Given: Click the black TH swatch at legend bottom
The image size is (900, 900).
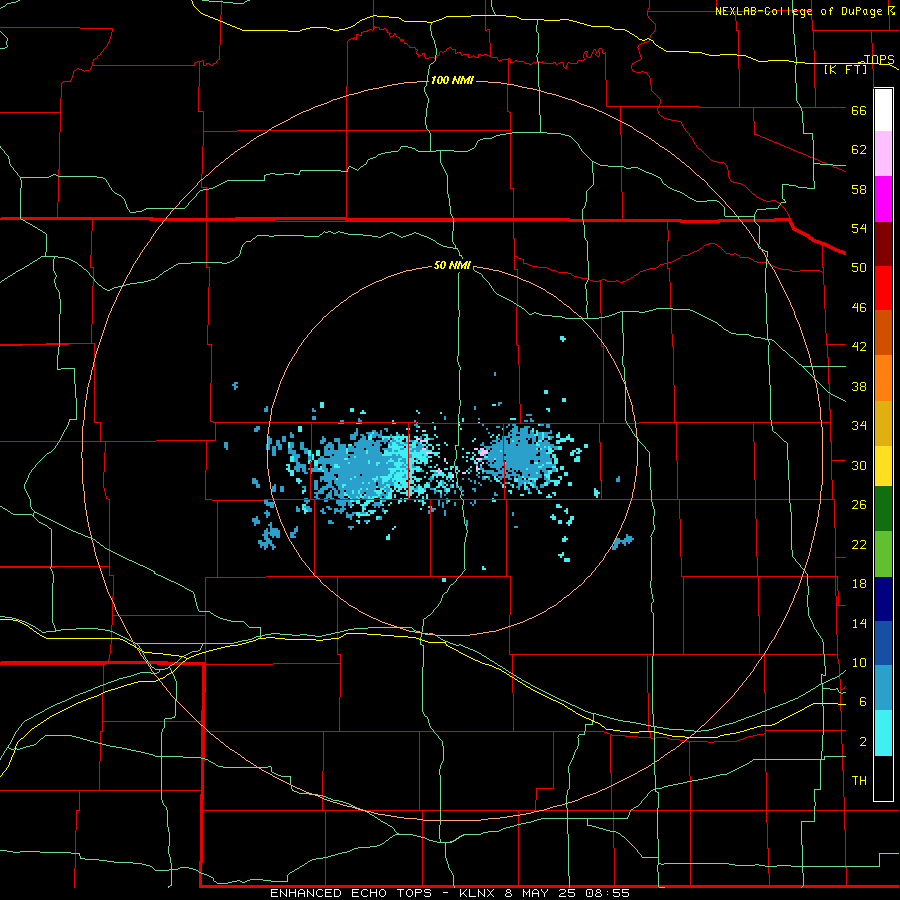Looking at the screenshot, I should pyautogui.click(x=883, y=778).
